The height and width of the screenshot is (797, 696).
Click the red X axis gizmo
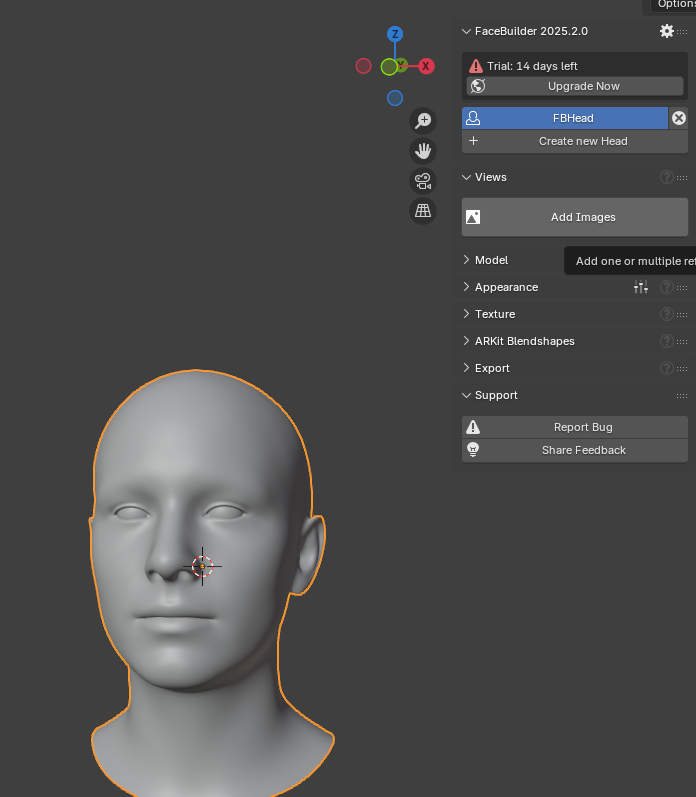click(x=426, y=66)
